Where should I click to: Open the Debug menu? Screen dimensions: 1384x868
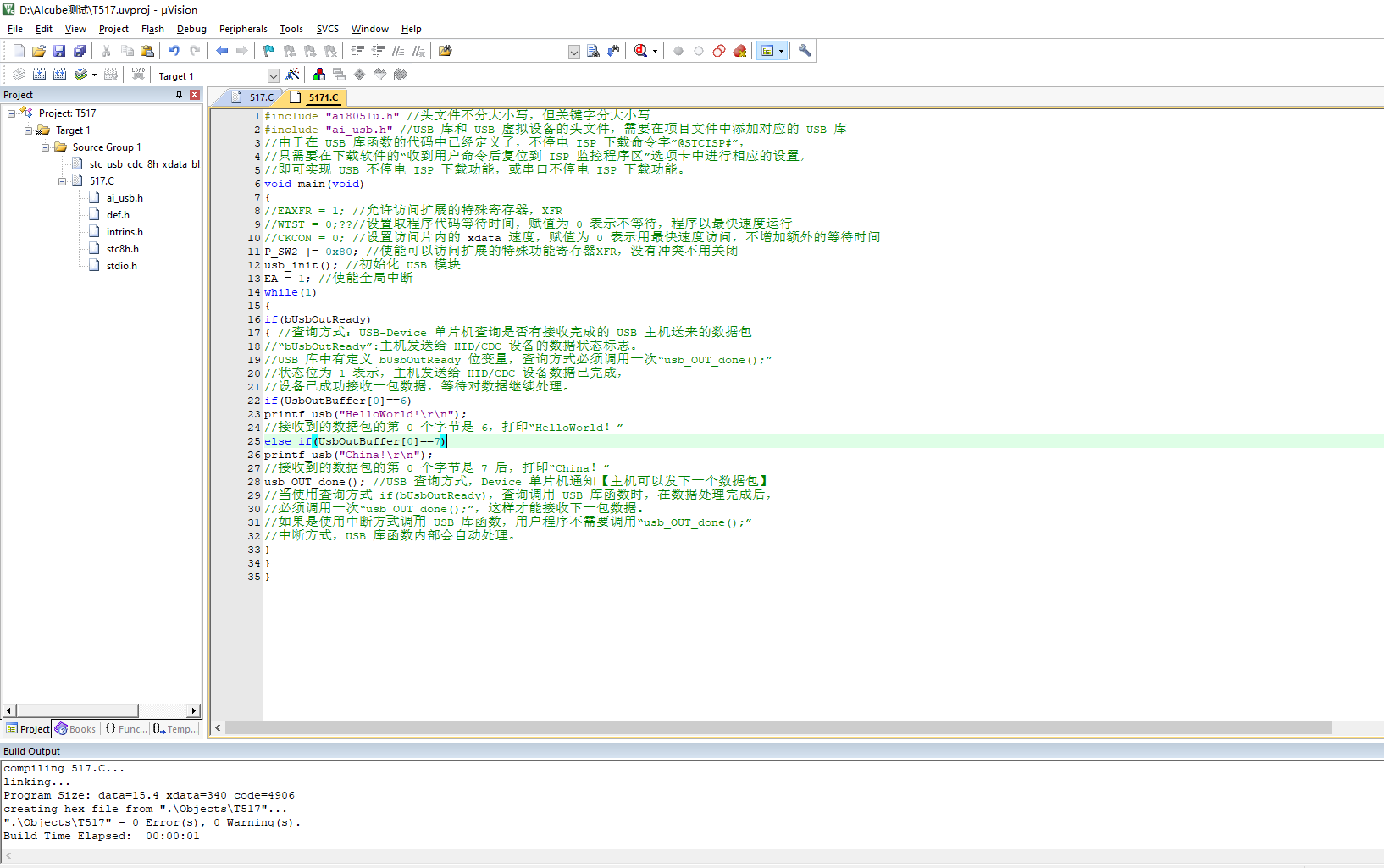click(x=191, y=29)
